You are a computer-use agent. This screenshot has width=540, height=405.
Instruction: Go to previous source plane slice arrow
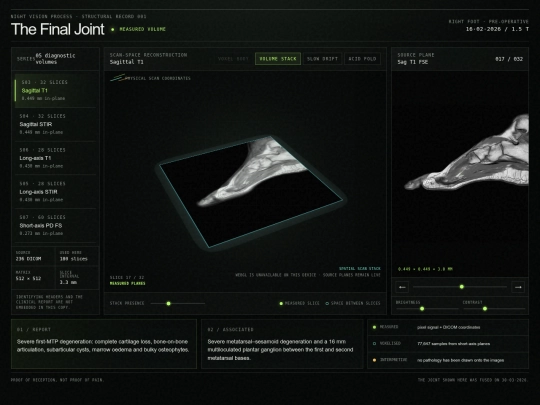402,287
